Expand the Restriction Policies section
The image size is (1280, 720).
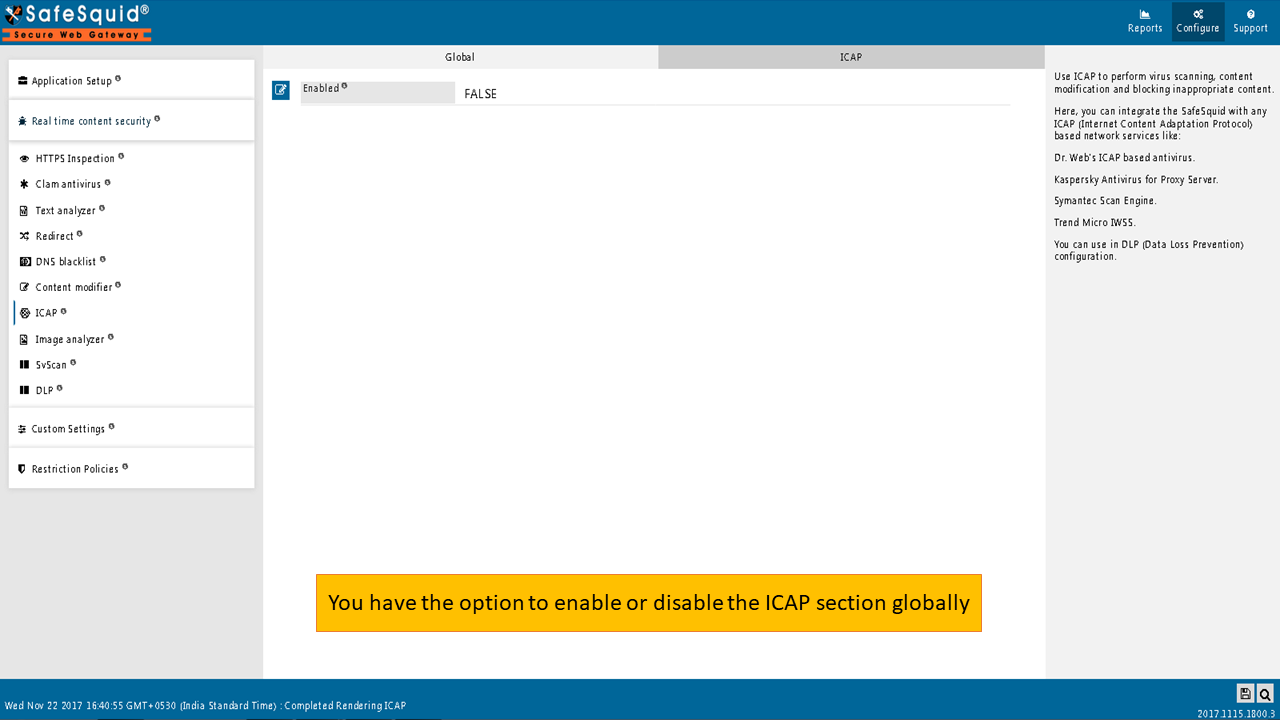point(75,469)
